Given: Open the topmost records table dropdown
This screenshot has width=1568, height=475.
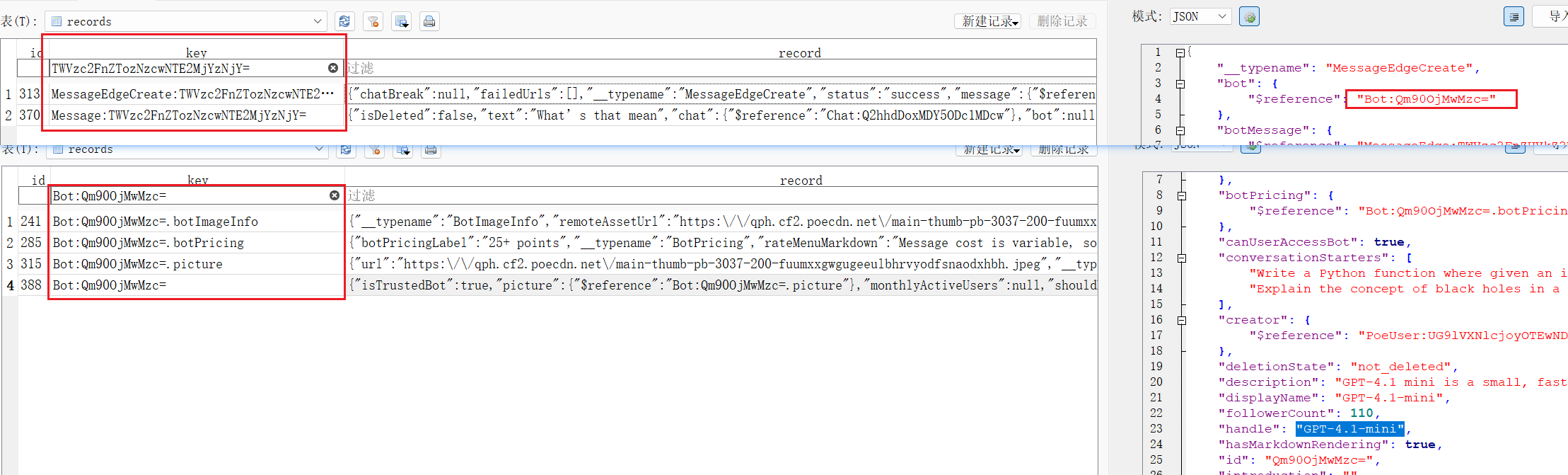Looking at the screenshot, I should (x=317, y=21).
